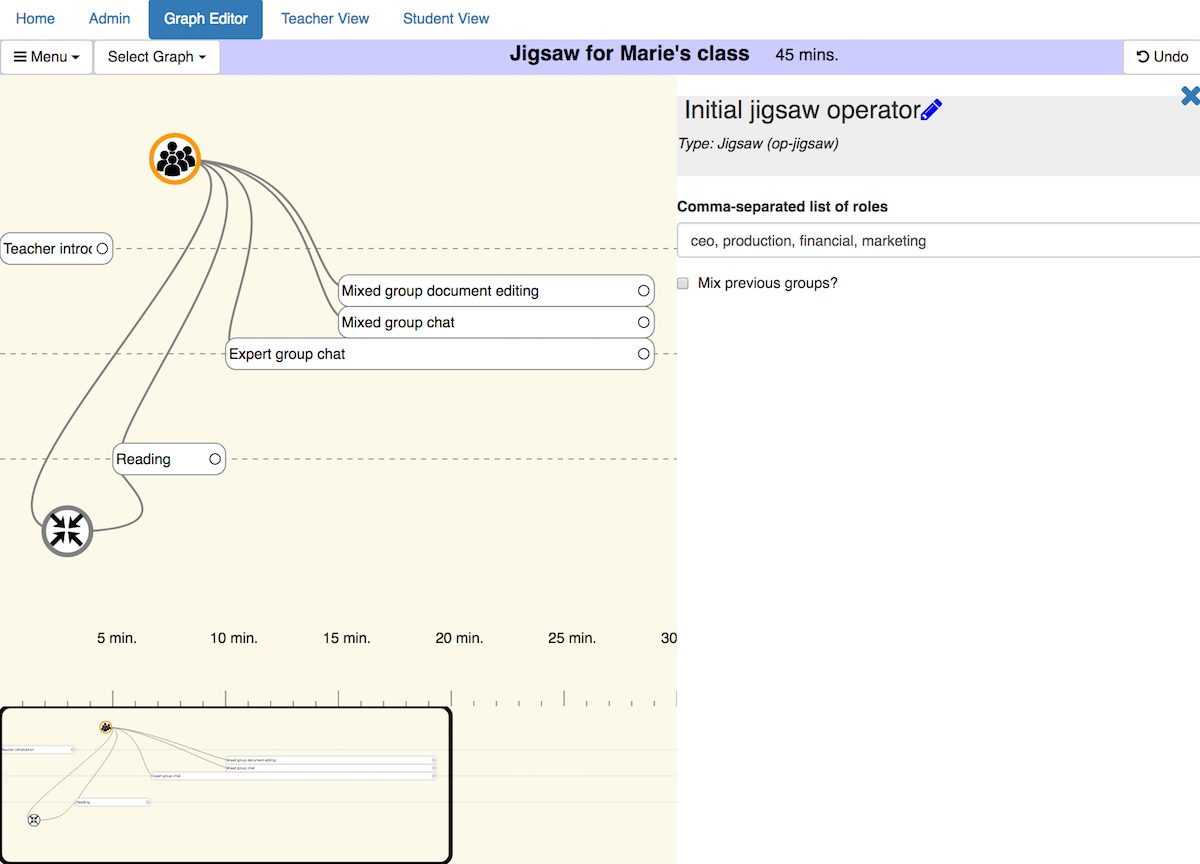Click the Type: Jigsaw (op-jigsaw) text
The height and width of the screenshot is (864, 1200).
pos(758,144)
